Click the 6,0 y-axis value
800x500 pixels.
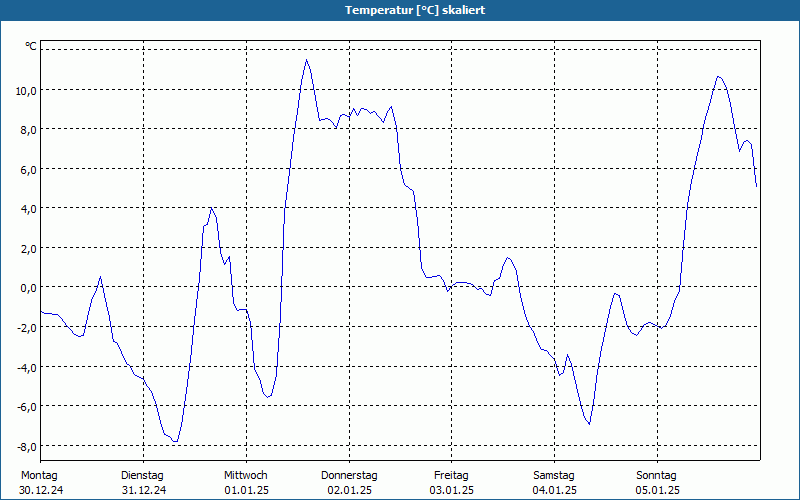click(28, 169)
